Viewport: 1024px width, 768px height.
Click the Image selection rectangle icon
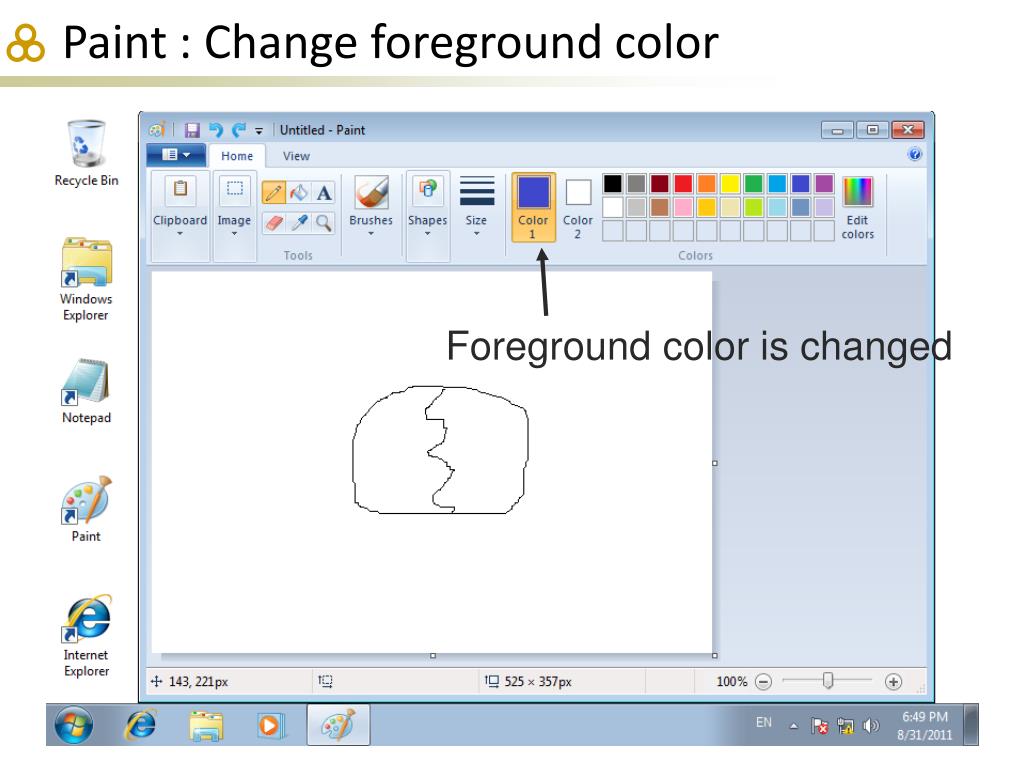234,189
